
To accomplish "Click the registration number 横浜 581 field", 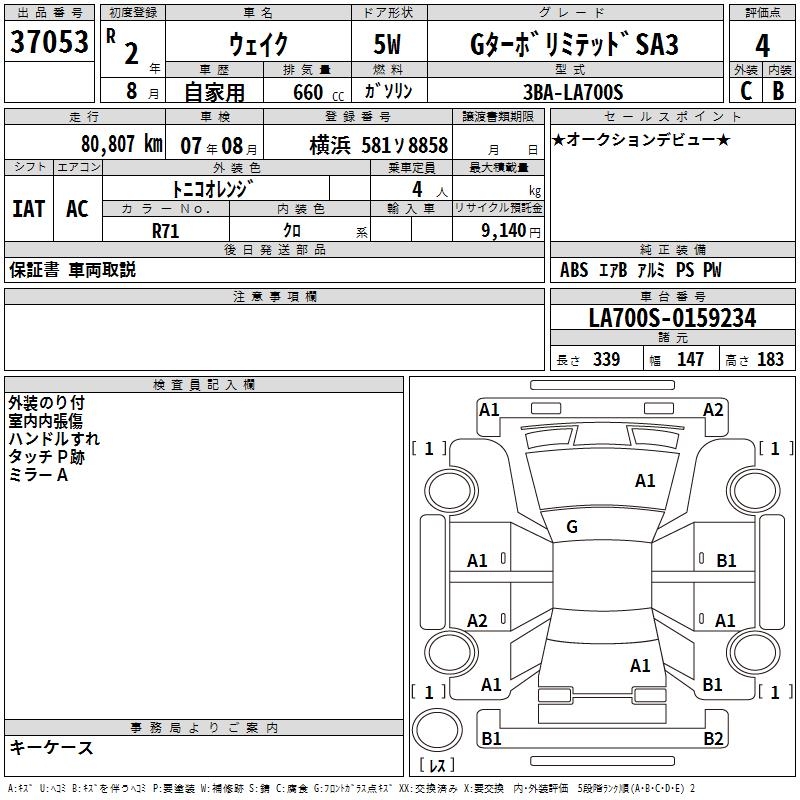I will (x=358, y=145).
